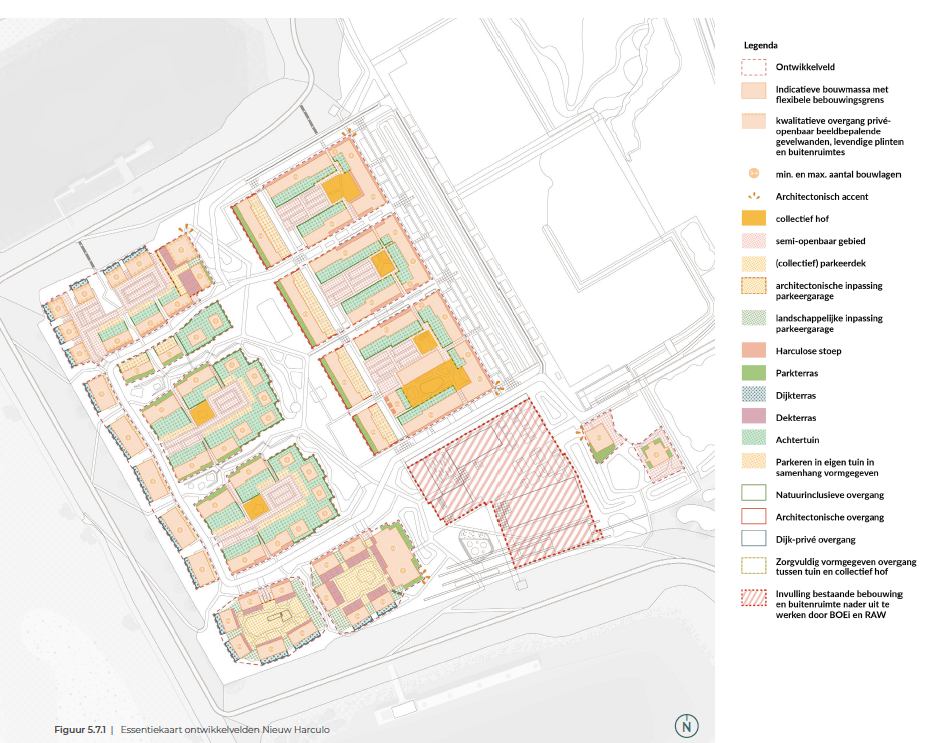936x743 pixels.
Task: Click the Indicatieve bouwmassa legend swatch
Action: (x=753, y=91)
